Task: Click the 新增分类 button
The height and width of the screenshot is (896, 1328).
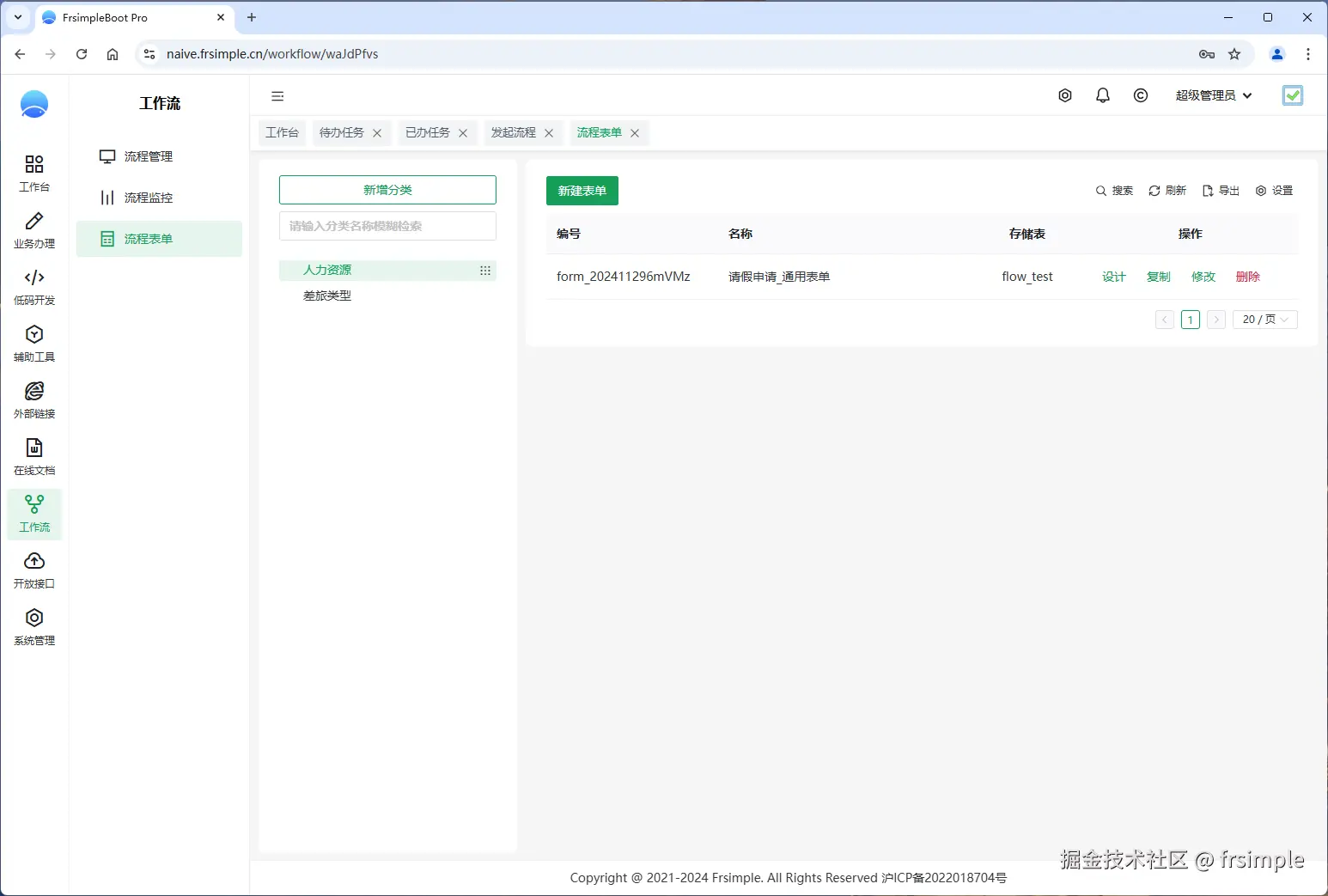Action: [x=387, y=190]
